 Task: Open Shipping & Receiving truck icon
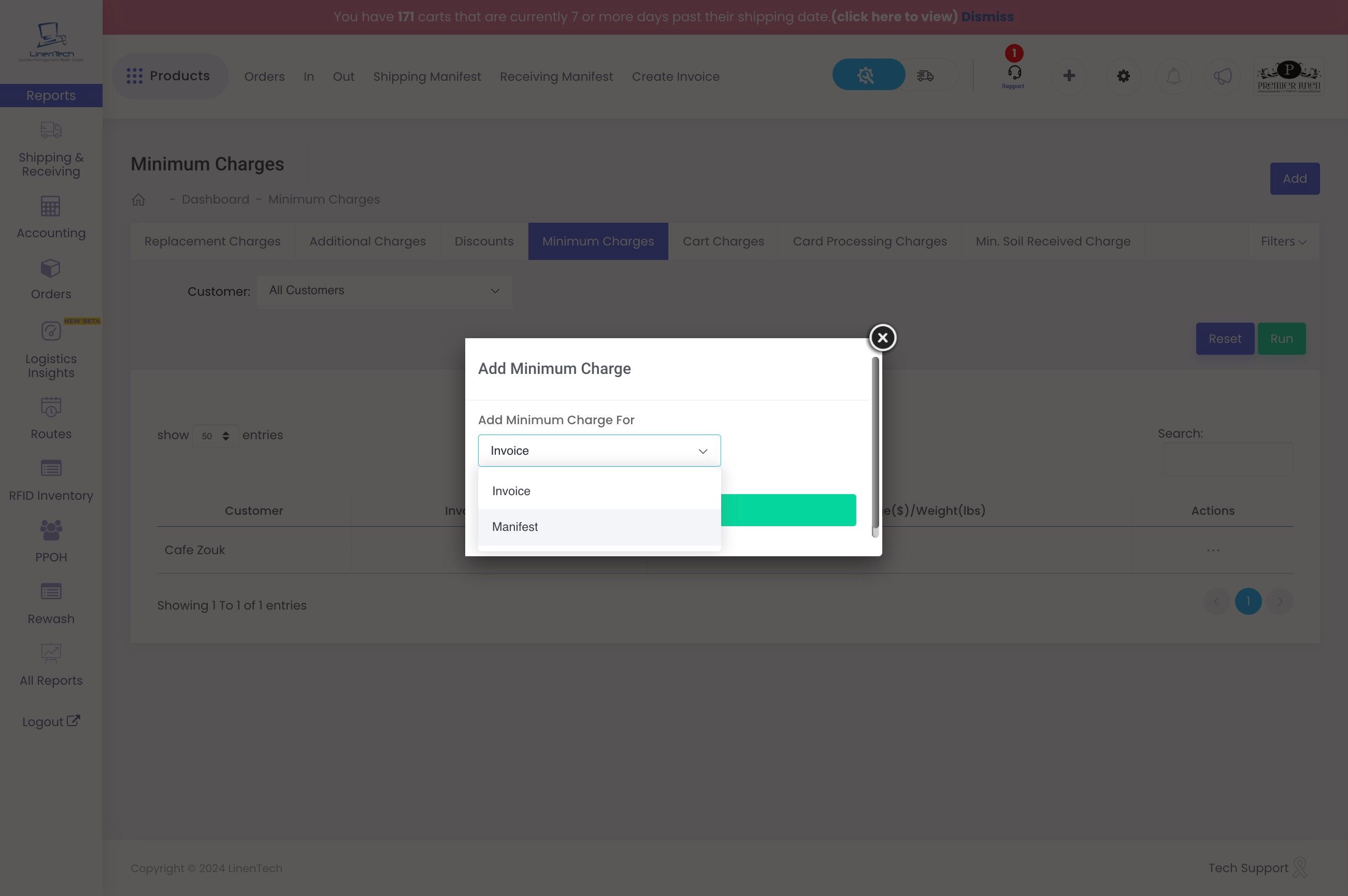point(51,131)
